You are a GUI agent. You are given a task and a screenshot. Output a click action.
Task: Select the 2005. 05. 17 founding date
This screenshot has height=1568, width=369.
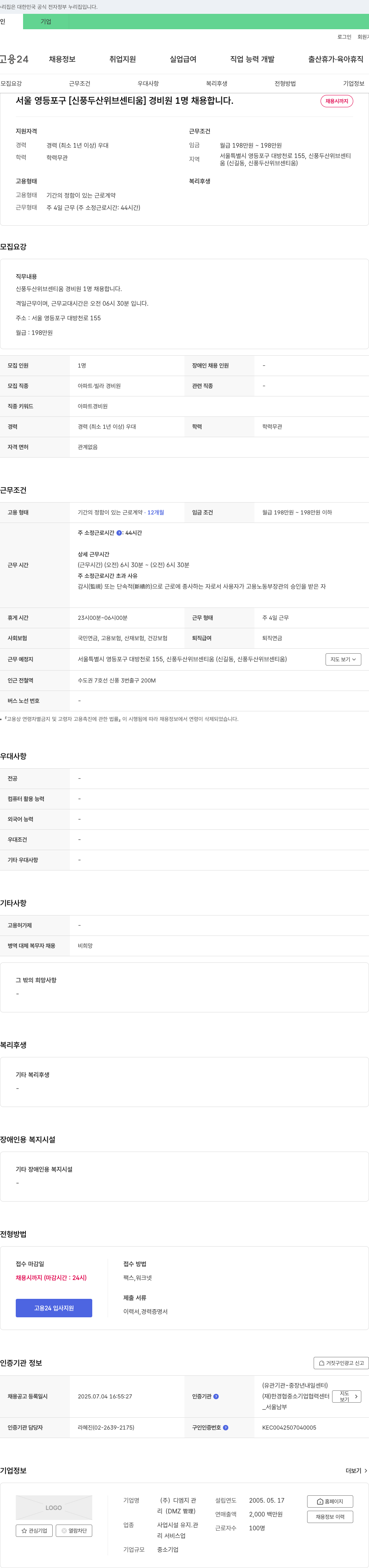point(267,1500)
